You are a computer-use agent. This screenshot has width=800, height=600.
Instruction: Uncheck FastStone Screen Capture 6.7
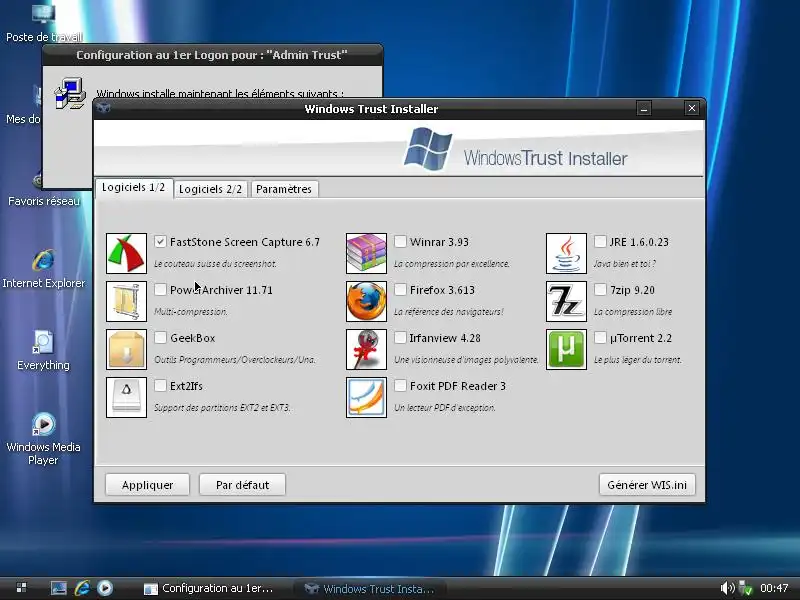(x=160, y=241)
